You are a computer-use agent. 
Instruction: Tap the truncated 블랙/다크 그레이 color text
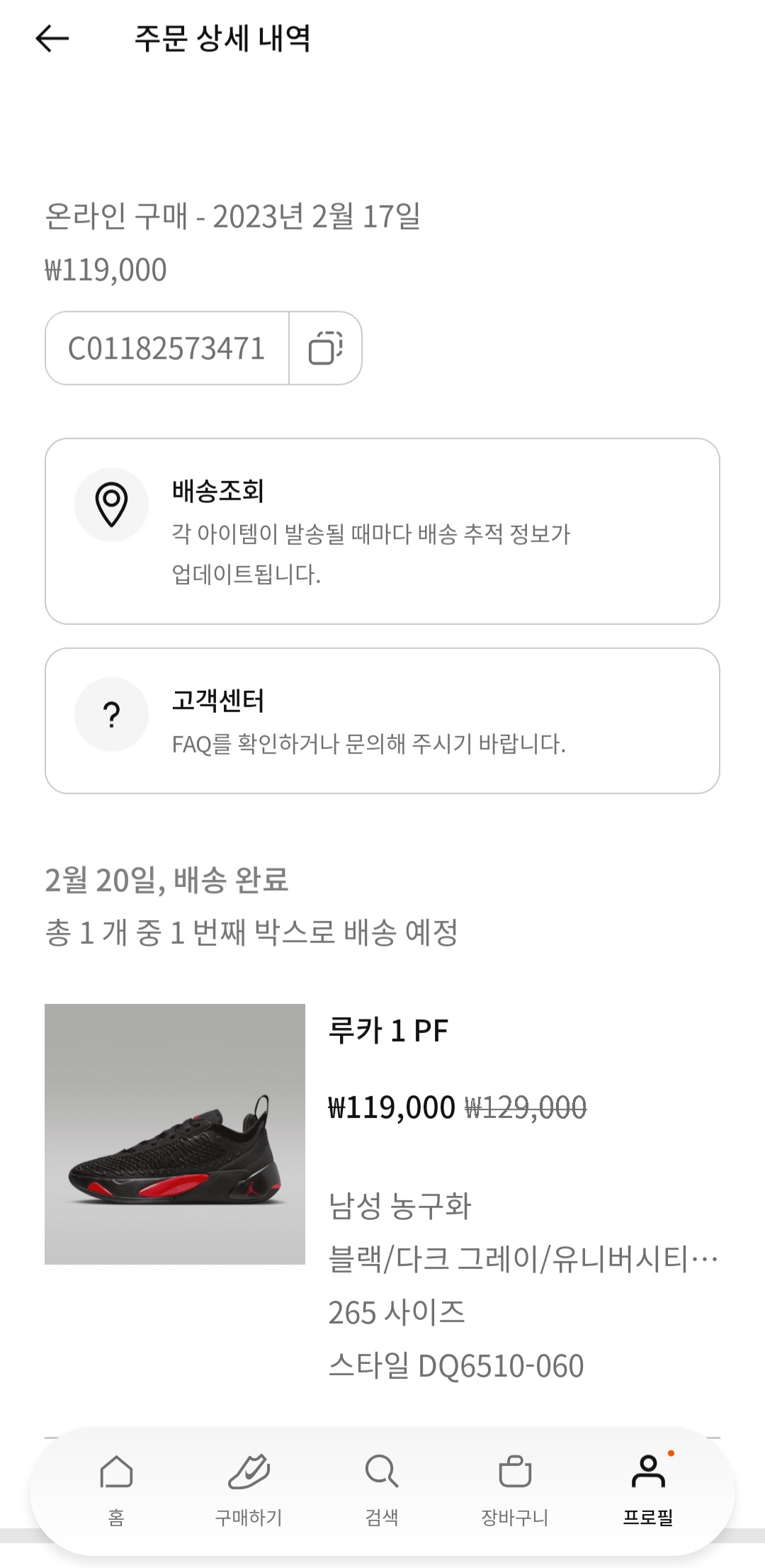click(523, 1259)
